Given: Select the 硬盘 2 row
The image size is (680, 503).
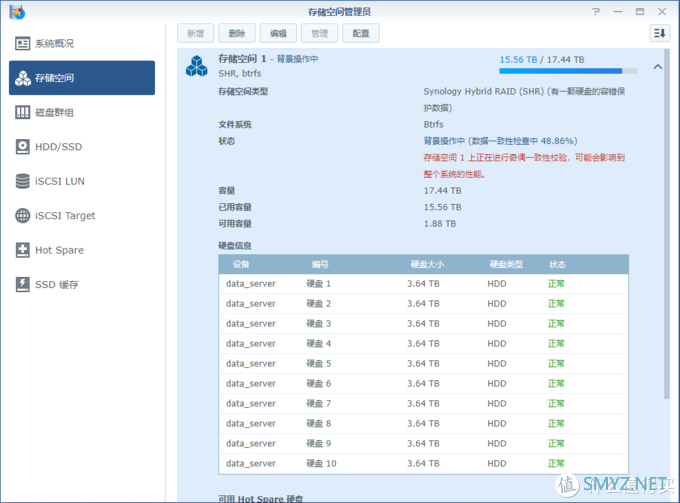Looking at the screenshot, I should [423, 304].
